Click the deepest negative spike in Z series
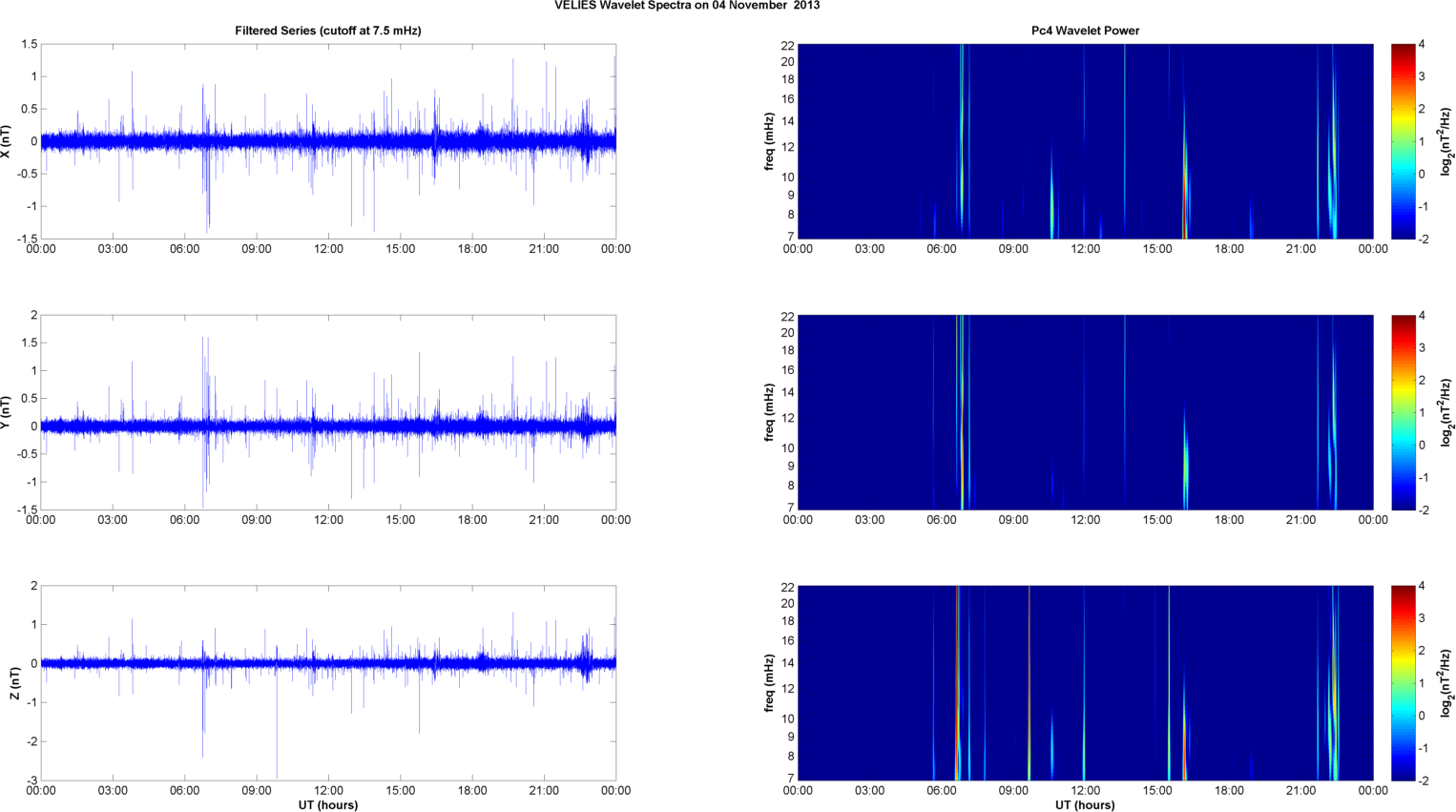This screenshot has width=1456, height=812. pos(277,773)
